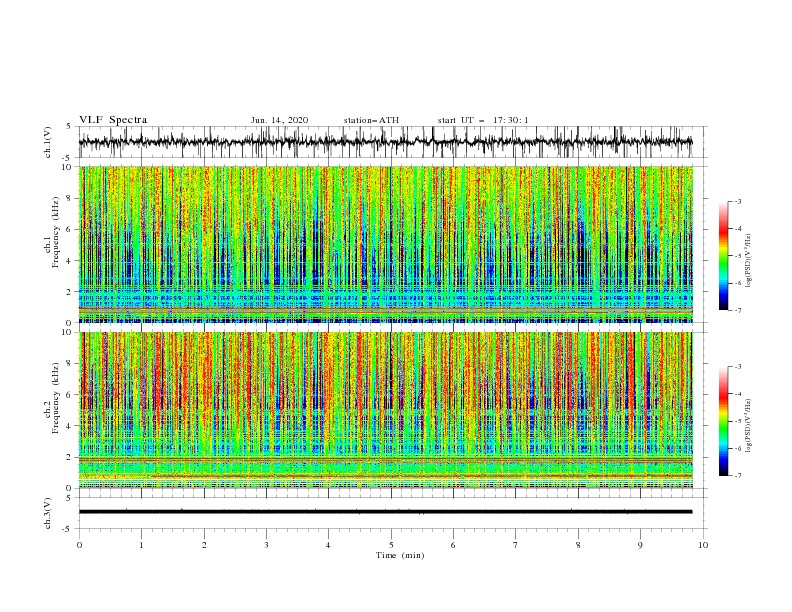Screen dimensions: 792x612
Task: Click the "Time (min)" axis label
Action: 400,555
